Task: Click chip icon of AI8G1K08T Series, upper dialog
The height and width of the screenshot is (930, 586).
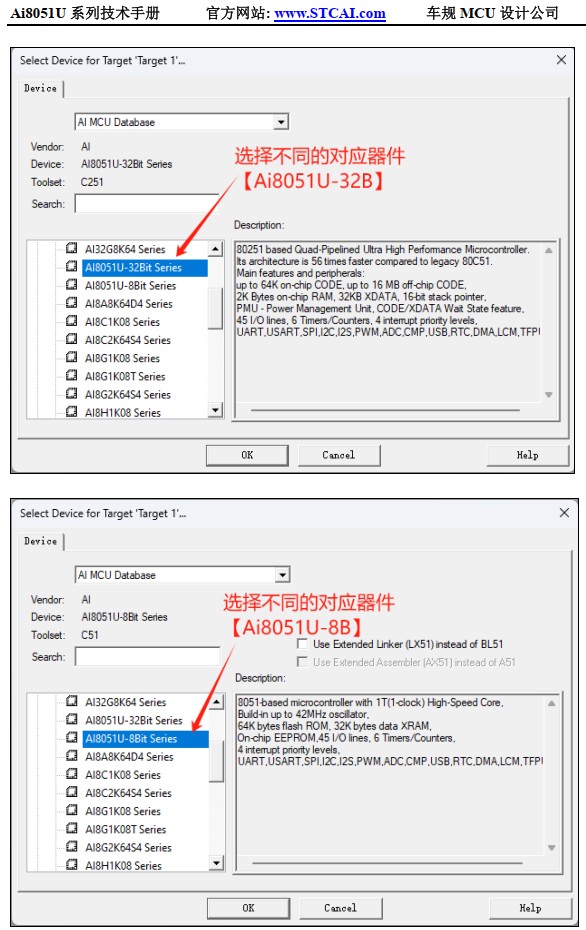Action: [x=72, y=375]
